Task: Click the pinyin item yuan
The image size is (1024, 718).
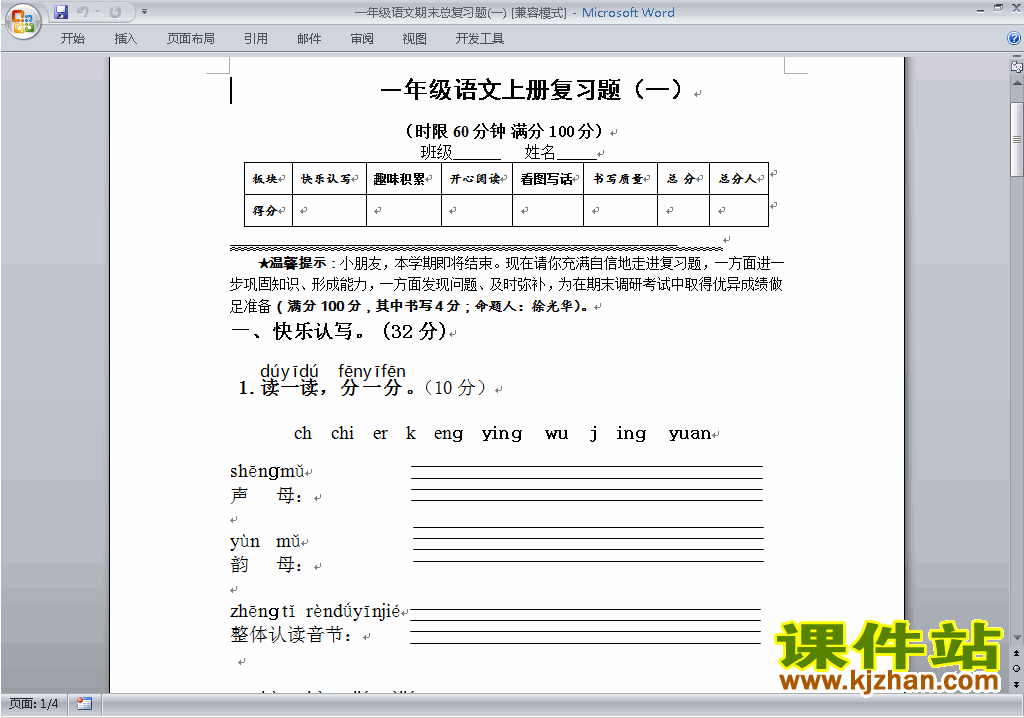Action: click(690, 434)
